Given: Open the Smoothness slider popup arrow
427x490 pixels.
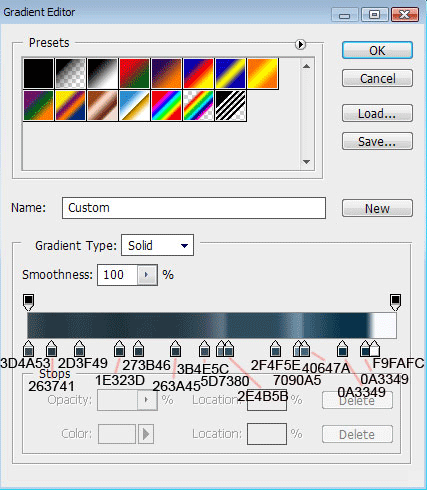Looking at the screenshot, I should 147,275.
